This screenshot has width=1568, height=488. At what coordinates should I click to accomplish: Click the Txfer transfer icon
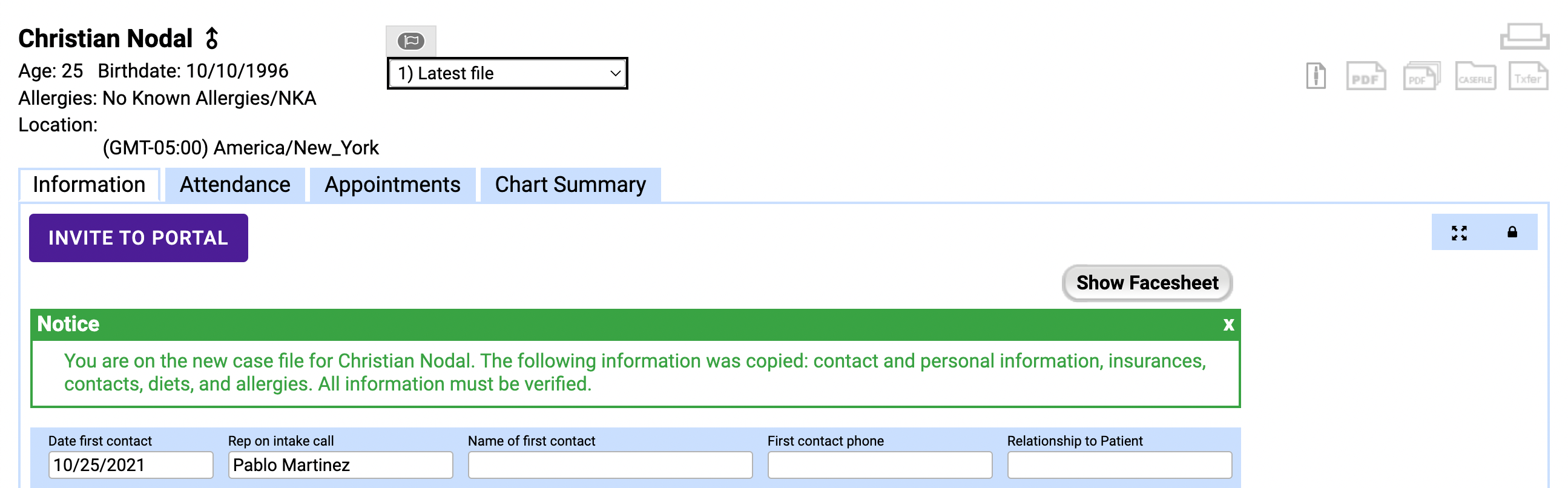pos(1527,77)
